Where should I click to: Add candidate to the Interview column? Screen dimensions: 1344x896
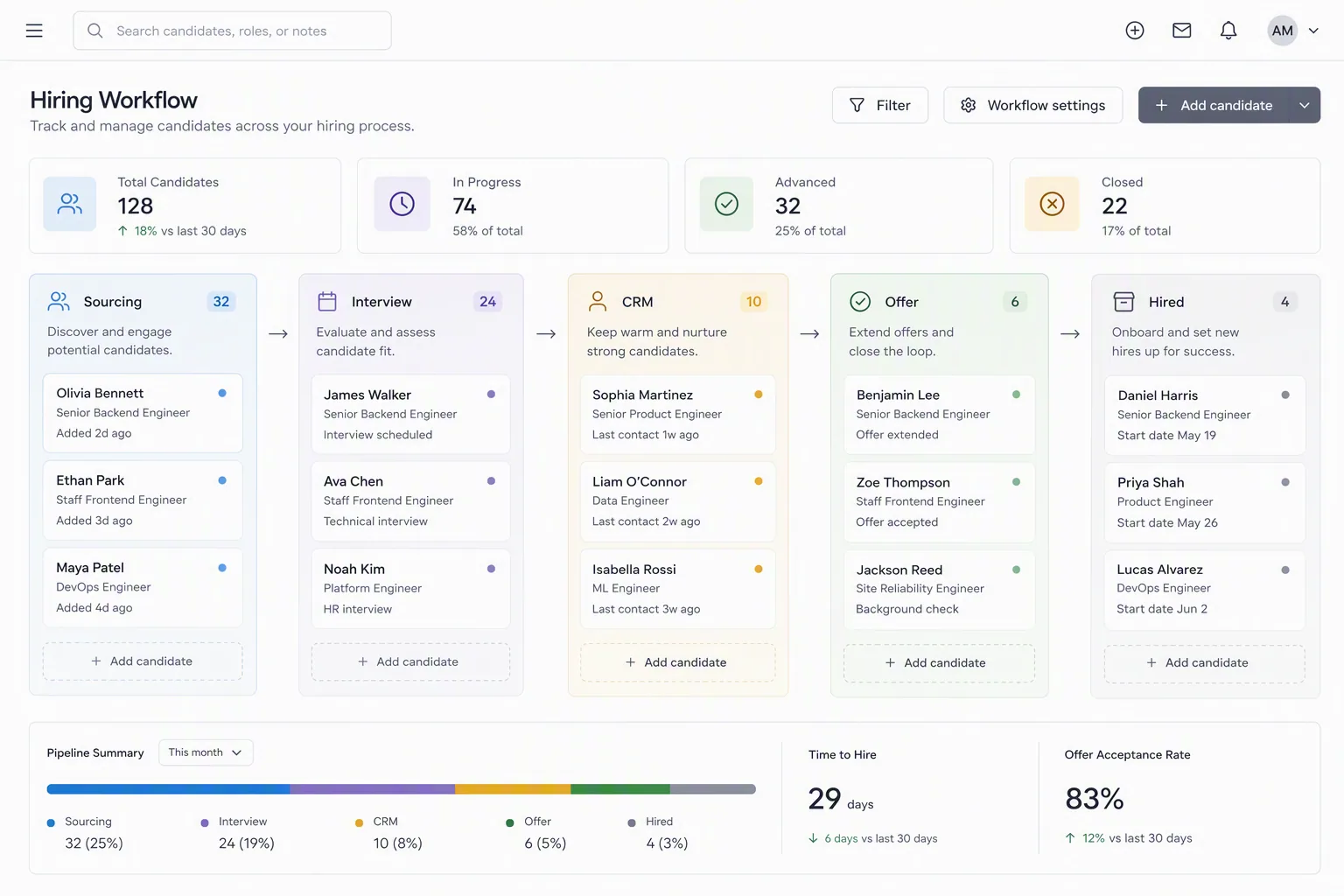point(410,662)
